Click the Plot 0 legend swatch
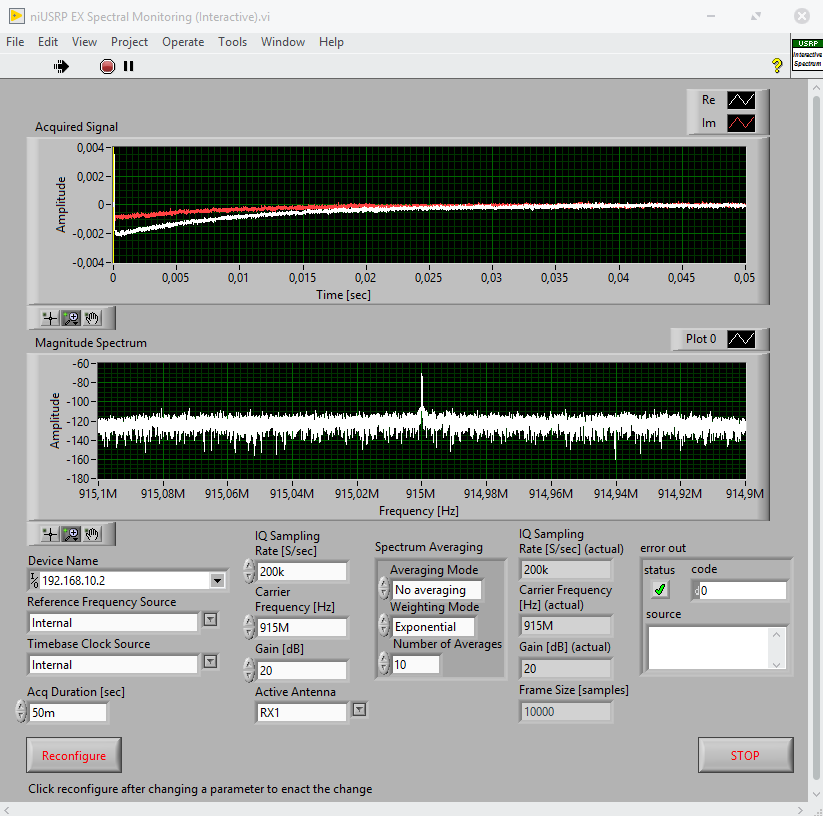This screenshot has width=823, height=816. coord(741,339)
